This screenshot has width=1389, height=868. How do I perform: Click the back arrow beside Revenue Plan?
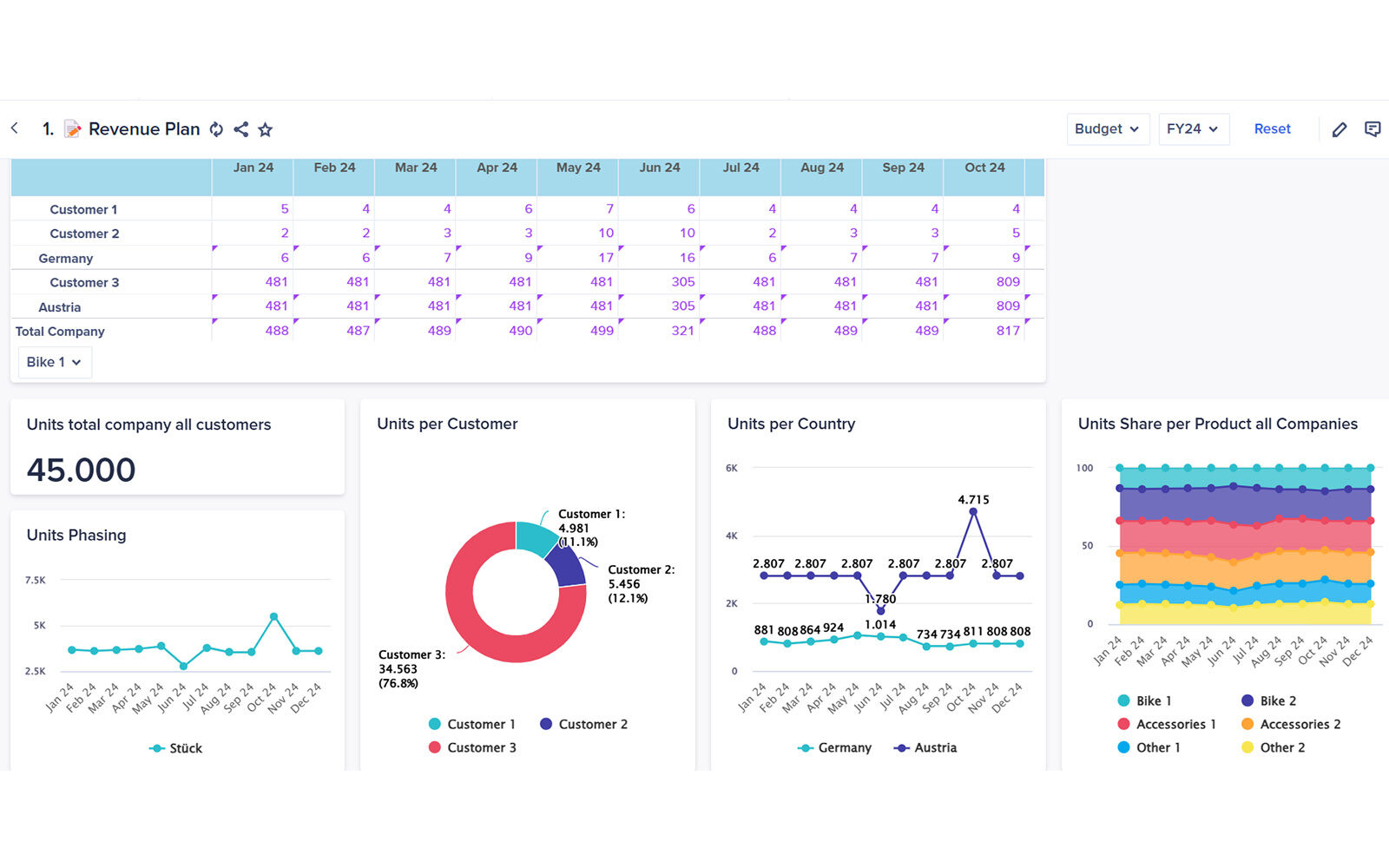tap(15, 128)
